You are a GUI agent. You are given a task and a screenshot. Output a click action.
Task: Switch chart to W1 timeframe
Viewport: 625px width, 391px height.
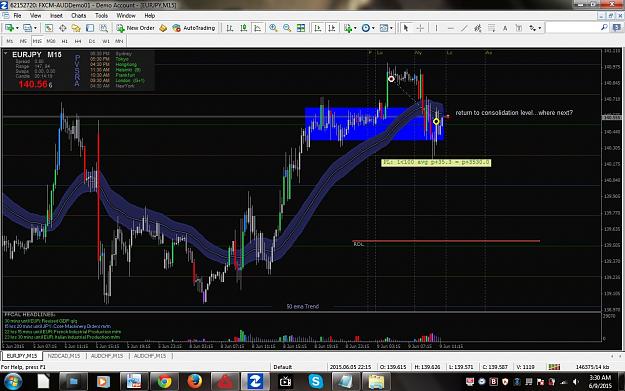[x=106, y=41]
